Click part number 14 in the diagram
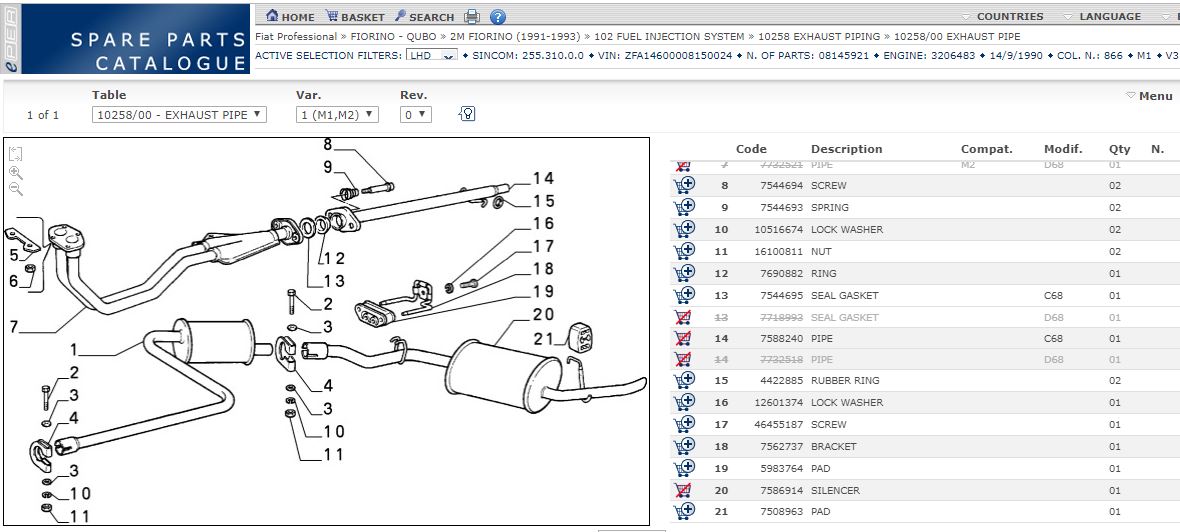The height and width of the screenshot is (532, 1180). 543,178
